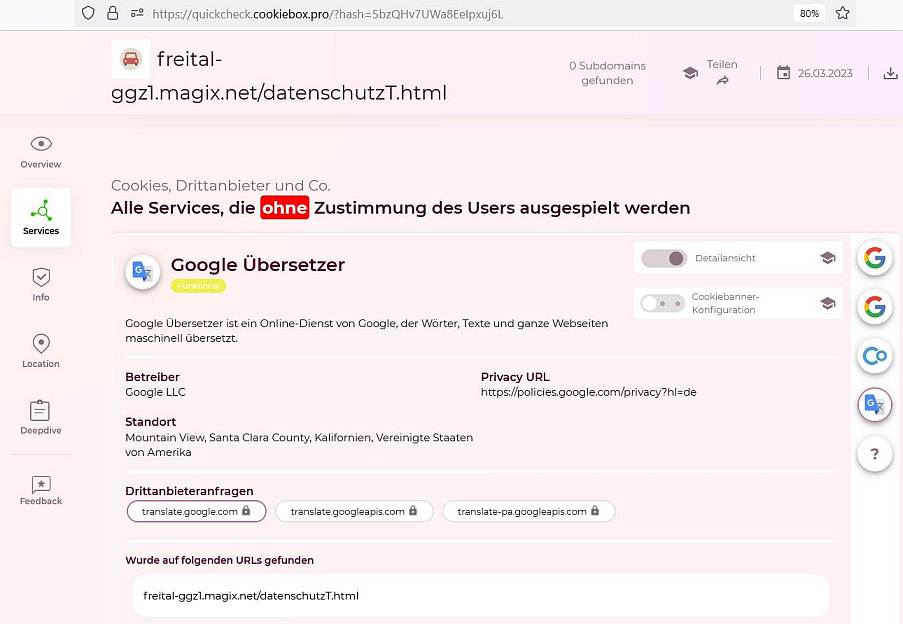Viewport: 903px width, 624px height.
Task: Select the first Google service icon in right rail
Action: point(875,257)
